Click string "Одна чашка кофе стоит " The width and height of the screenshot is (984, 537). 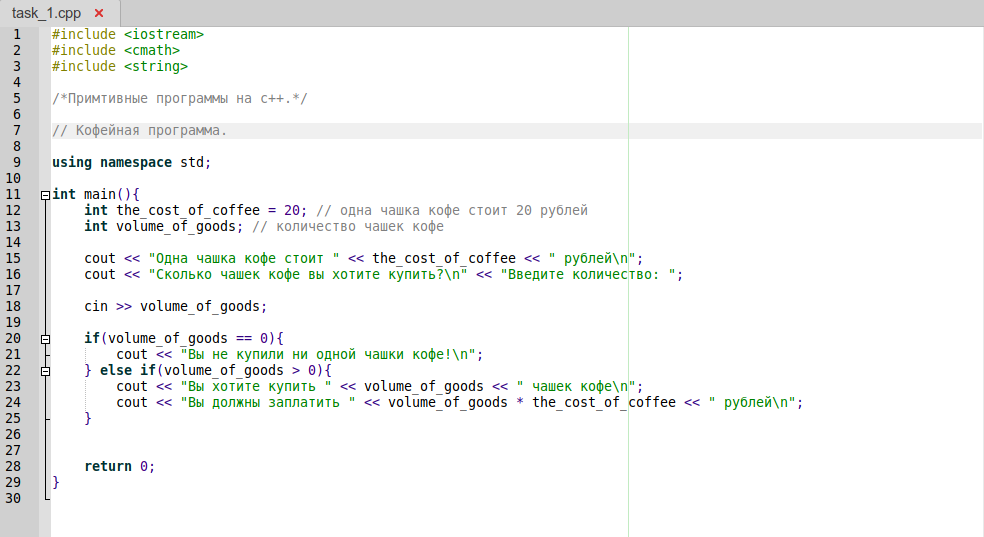point(244,258)
